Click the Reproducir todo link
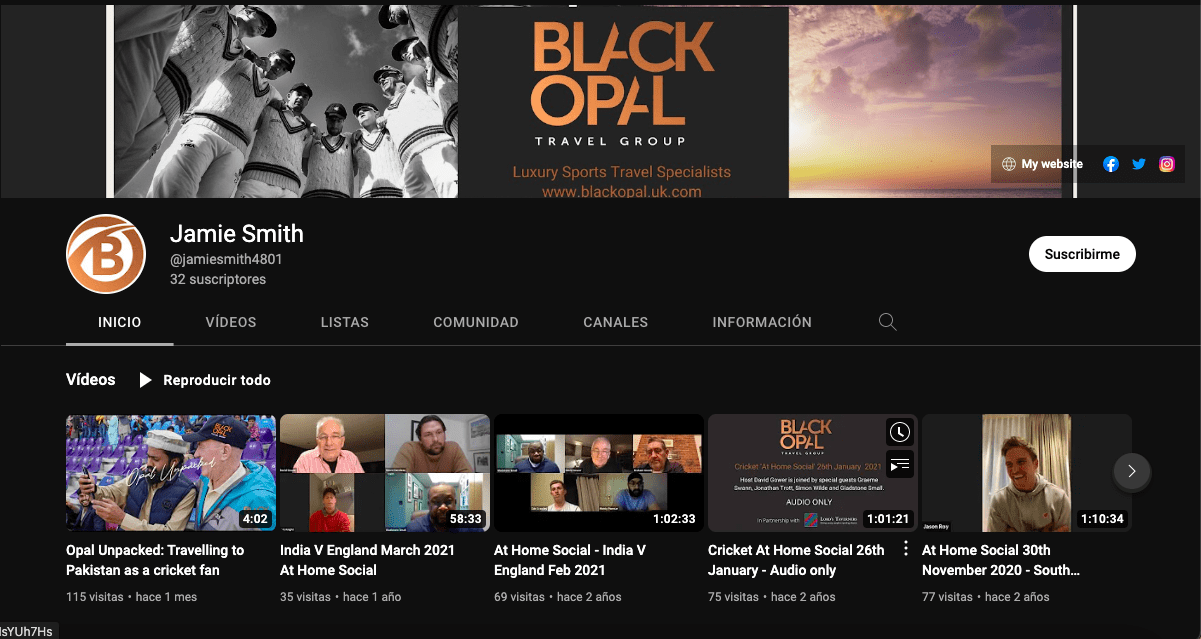This screenshot has width=1201, height=639. tap(217, 380)
